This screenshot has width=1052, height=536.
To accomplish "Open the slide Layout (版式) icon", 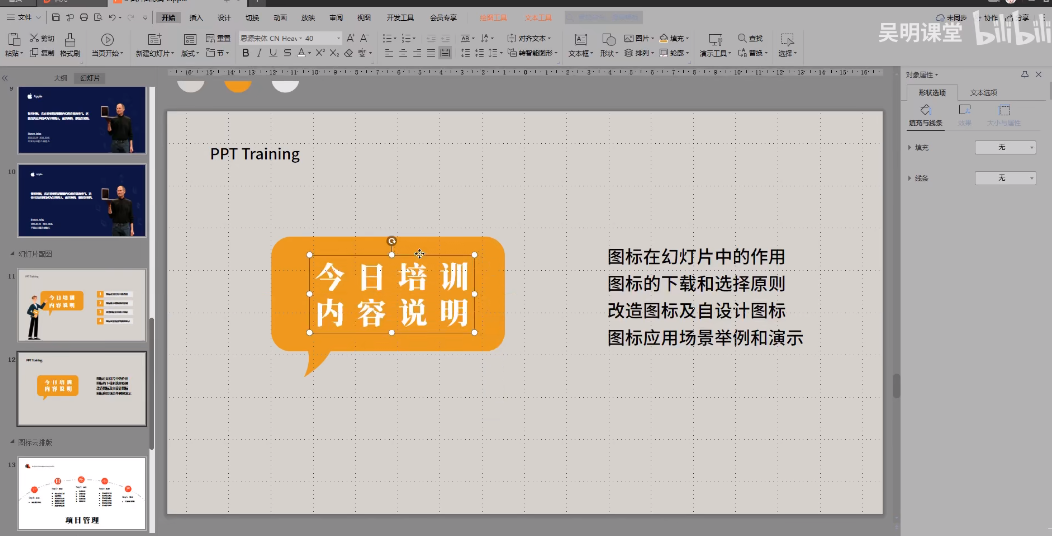I will [190, 40].
